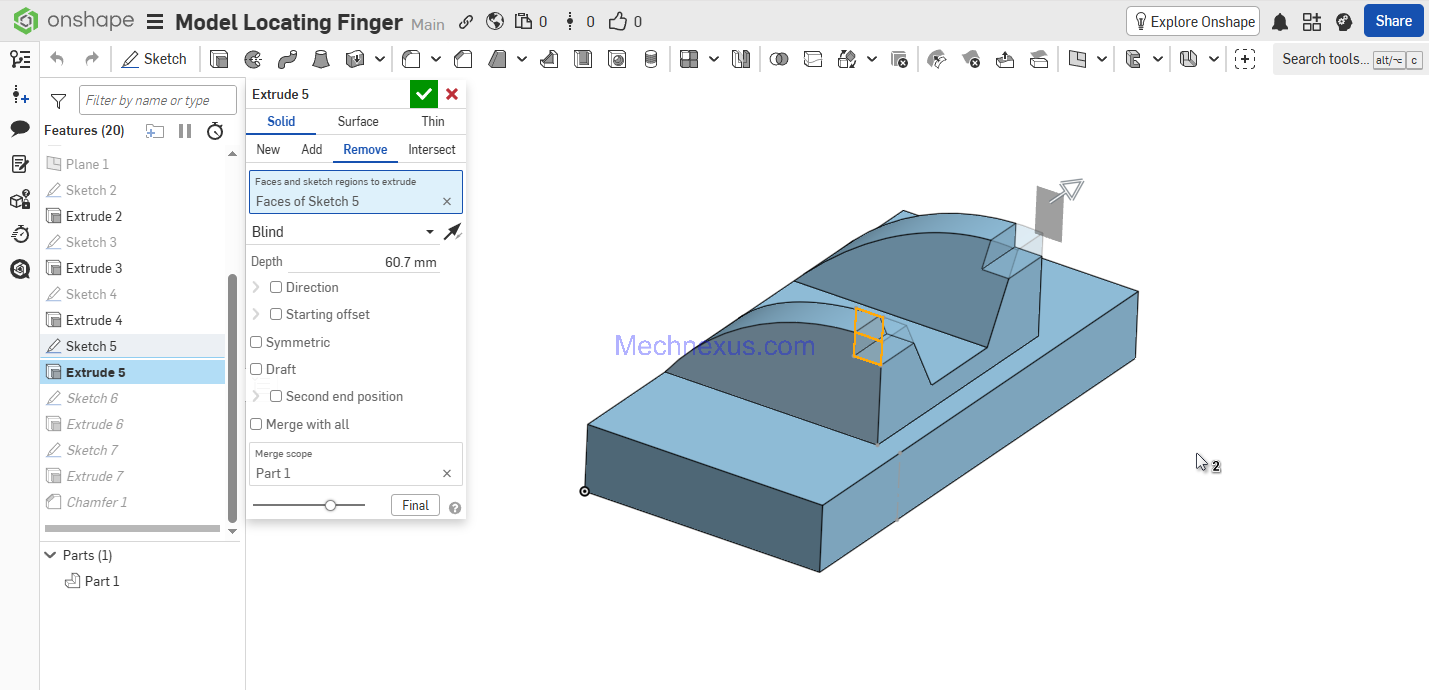Open notifications bell icon

point(1280,22)
